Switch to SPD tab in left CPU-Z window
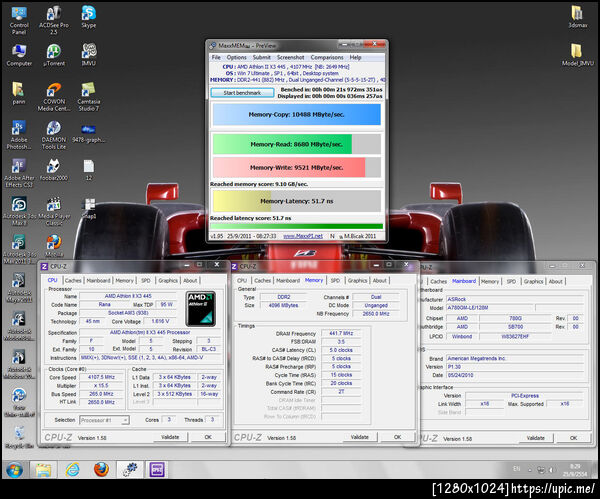 tap(146, 280)
